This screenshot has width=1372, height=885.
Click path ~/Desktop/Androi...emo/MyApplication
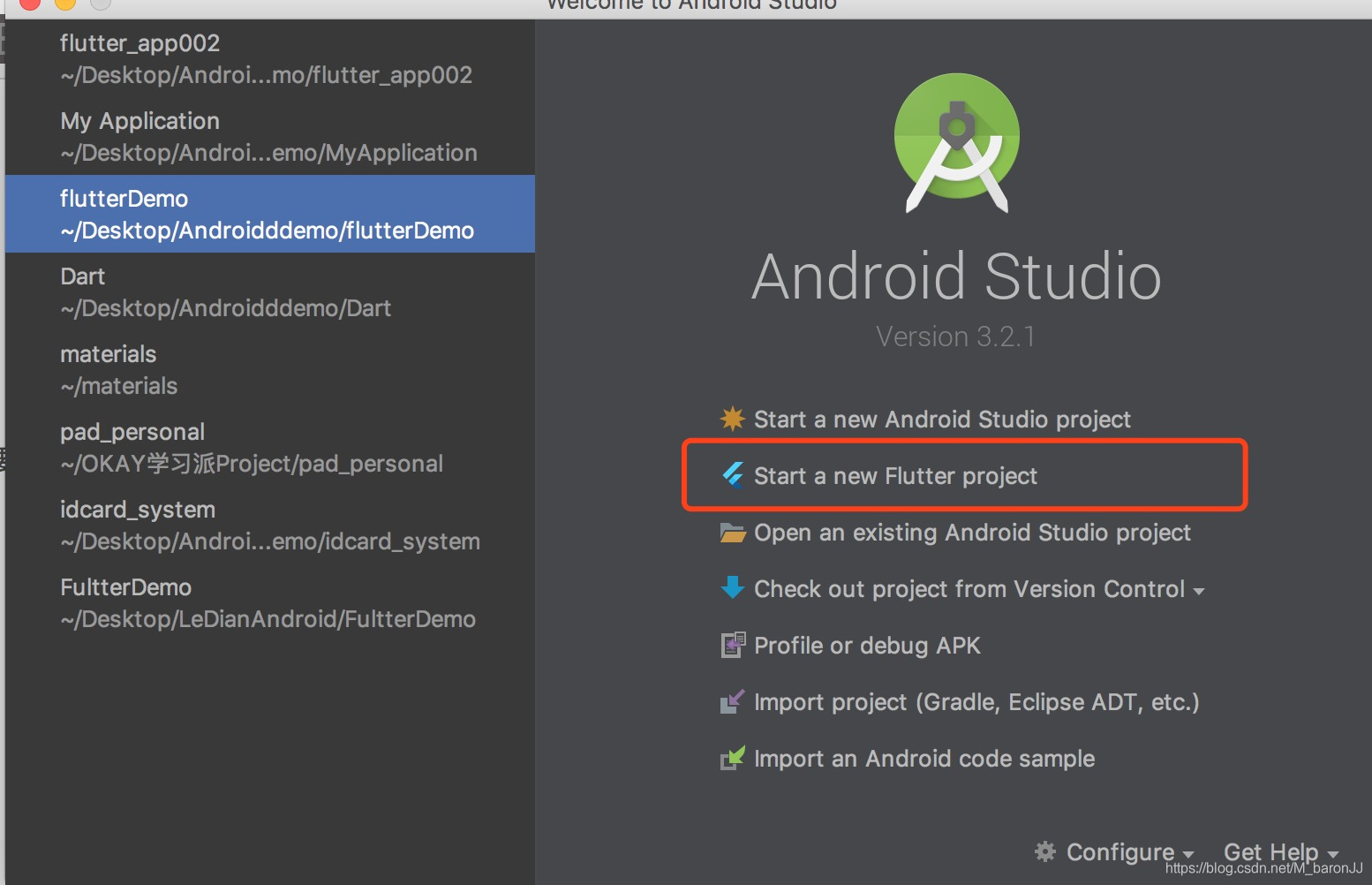[x=268, y=153]
